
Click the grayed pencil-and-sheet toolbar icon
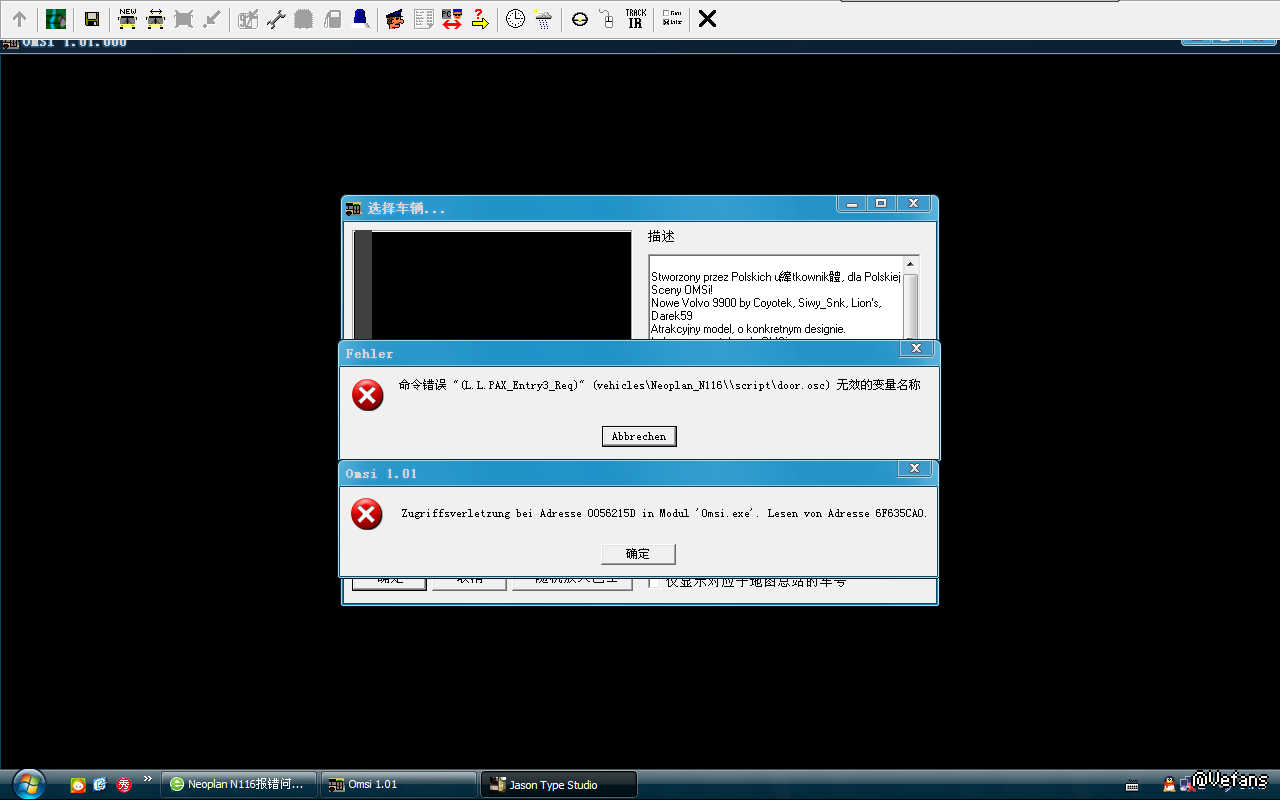click(248, 19)
